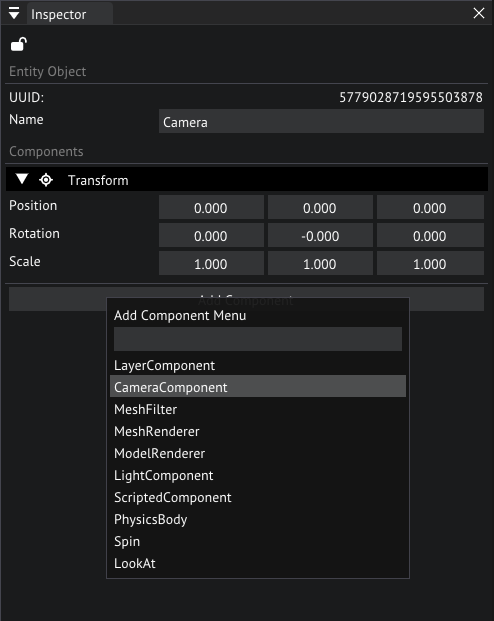494x621 pixels.
Task: Edit Position Z value field
Action: 430,208
